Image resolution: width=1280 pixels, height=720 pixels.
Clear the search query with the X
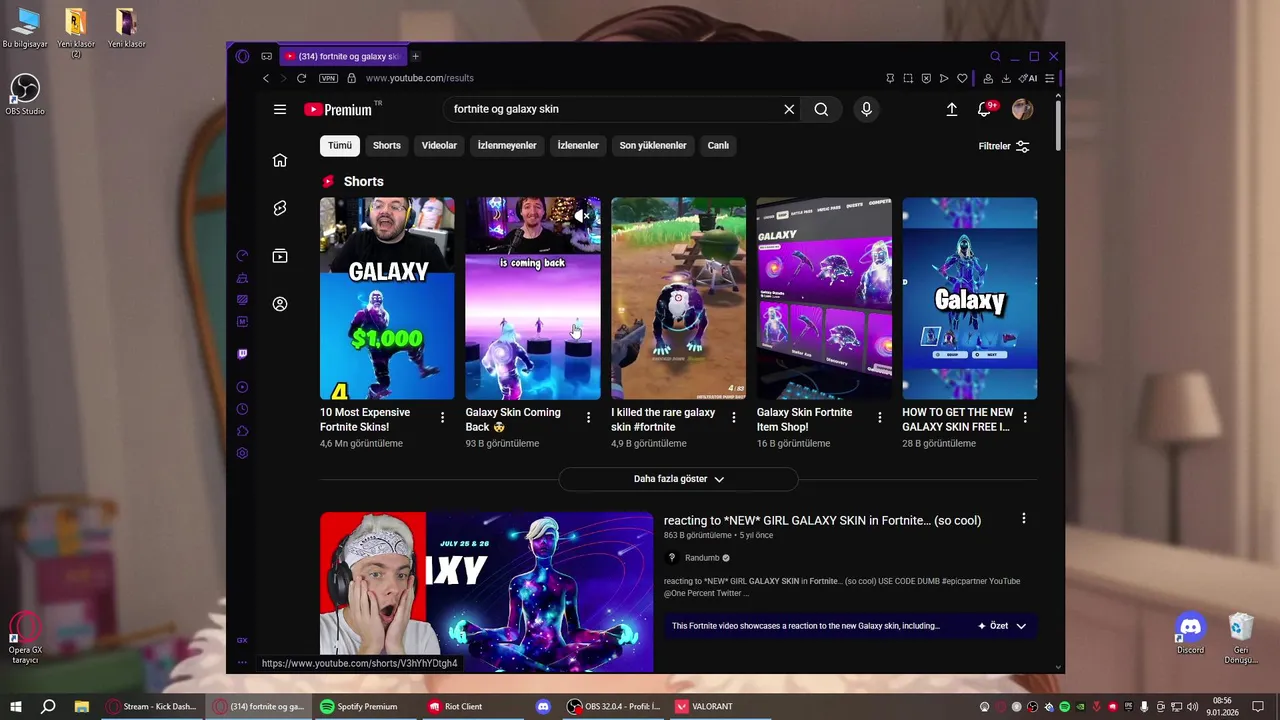pyautogui.click(x=789, y=109)
